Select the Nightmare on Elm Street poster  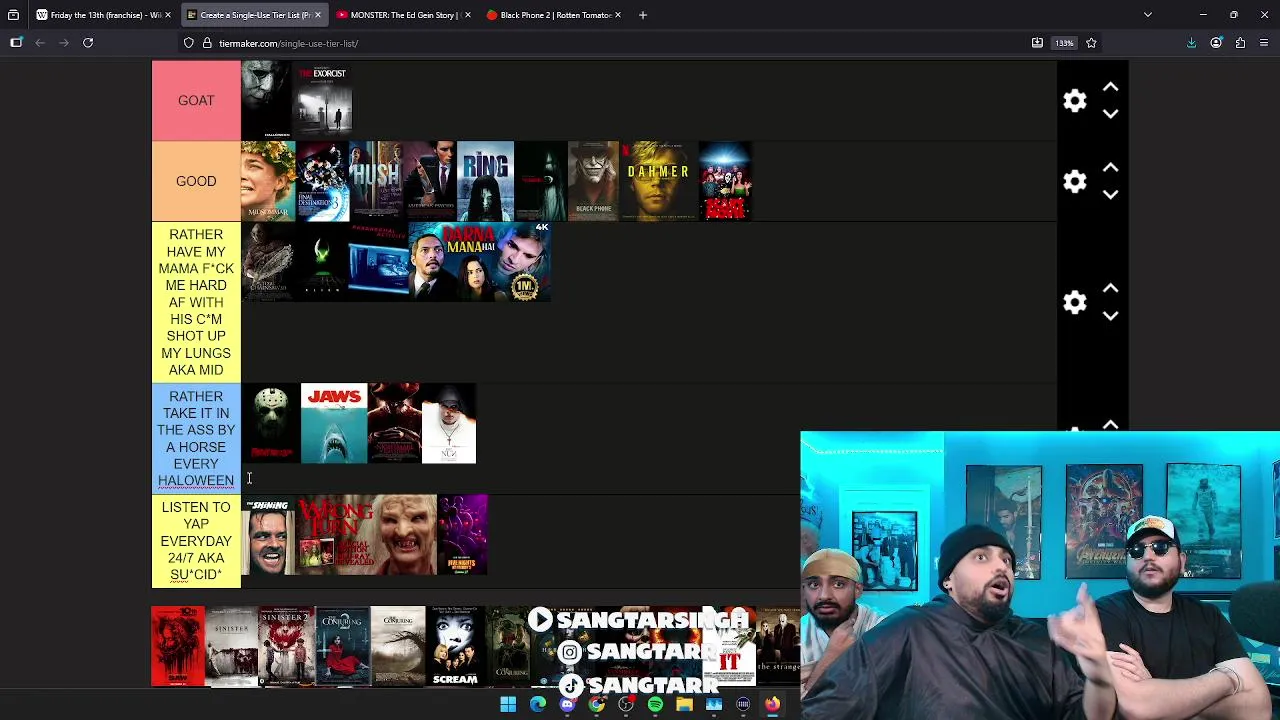coord(394,423)
